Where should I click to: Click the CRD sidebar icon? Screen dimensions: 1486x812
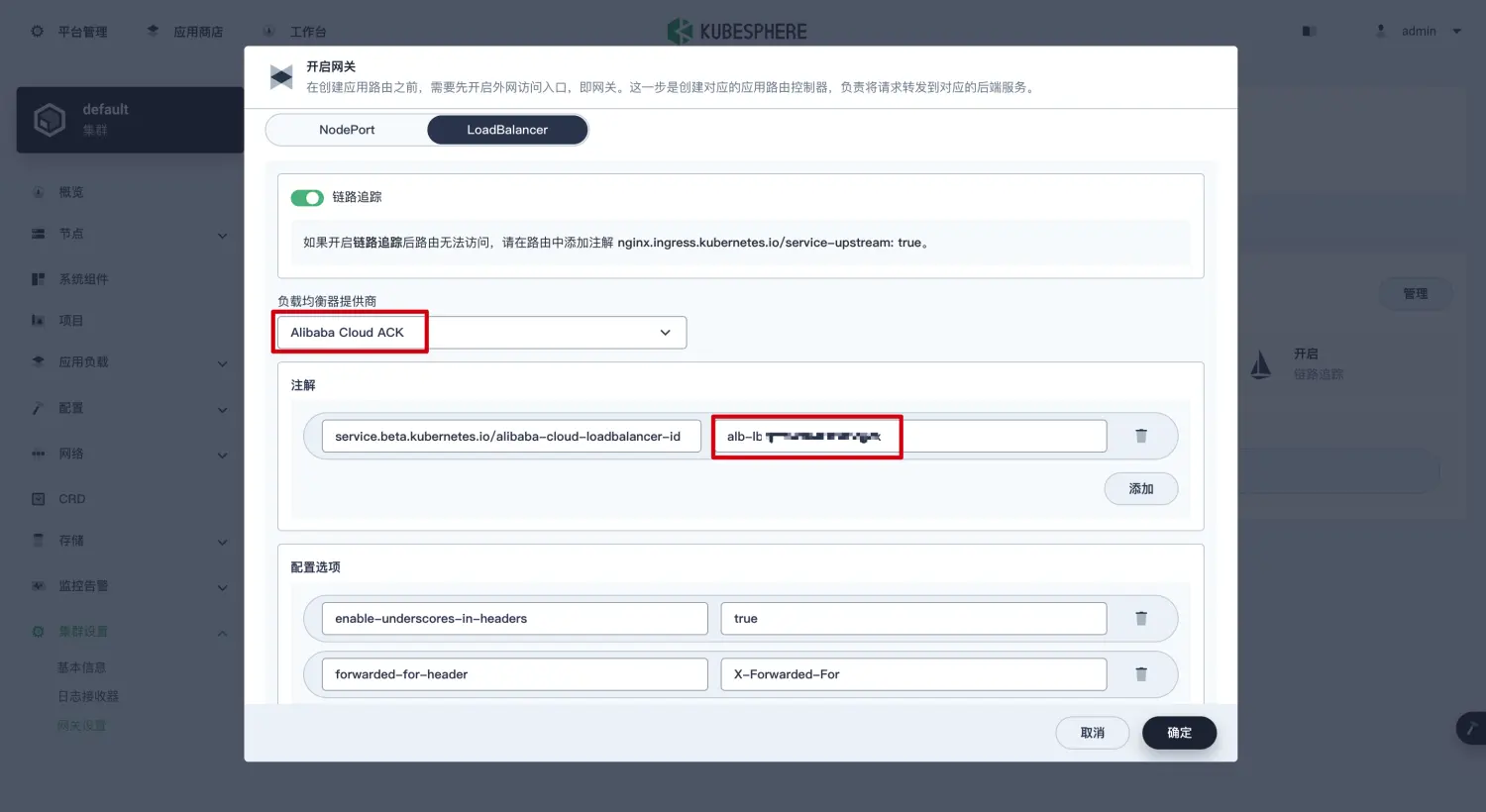[x=39, y=499]
